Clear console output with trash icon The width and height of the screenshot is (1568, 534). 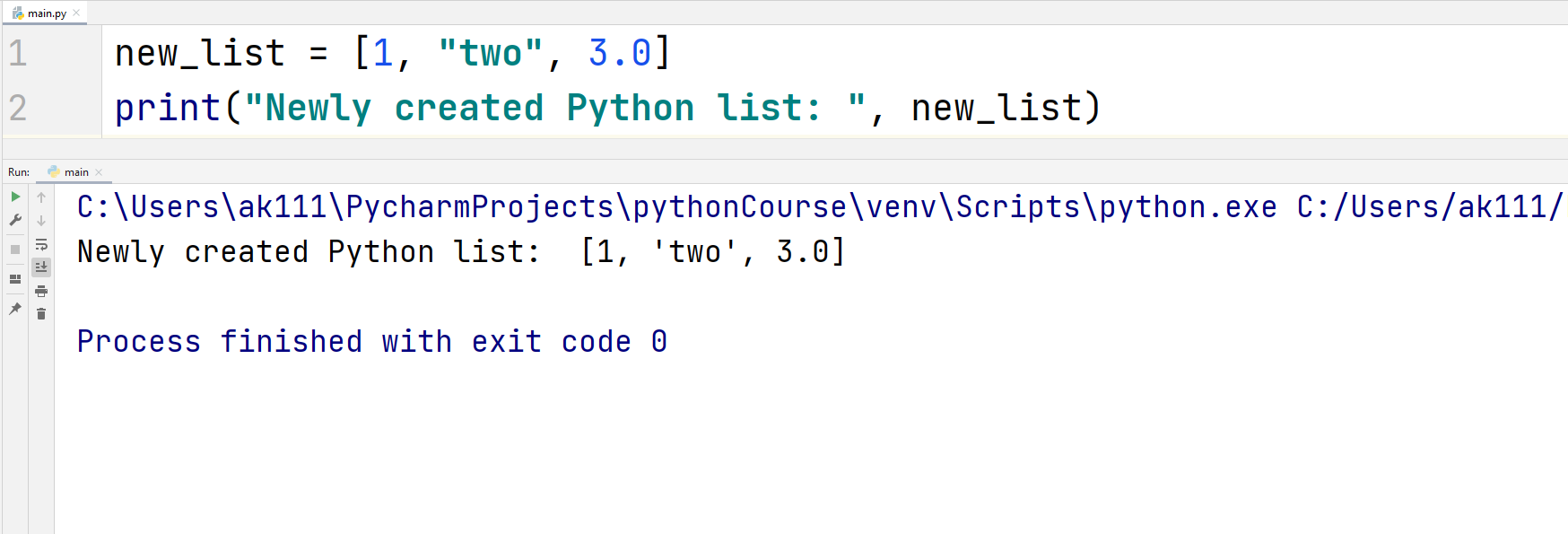coord(41,313)
